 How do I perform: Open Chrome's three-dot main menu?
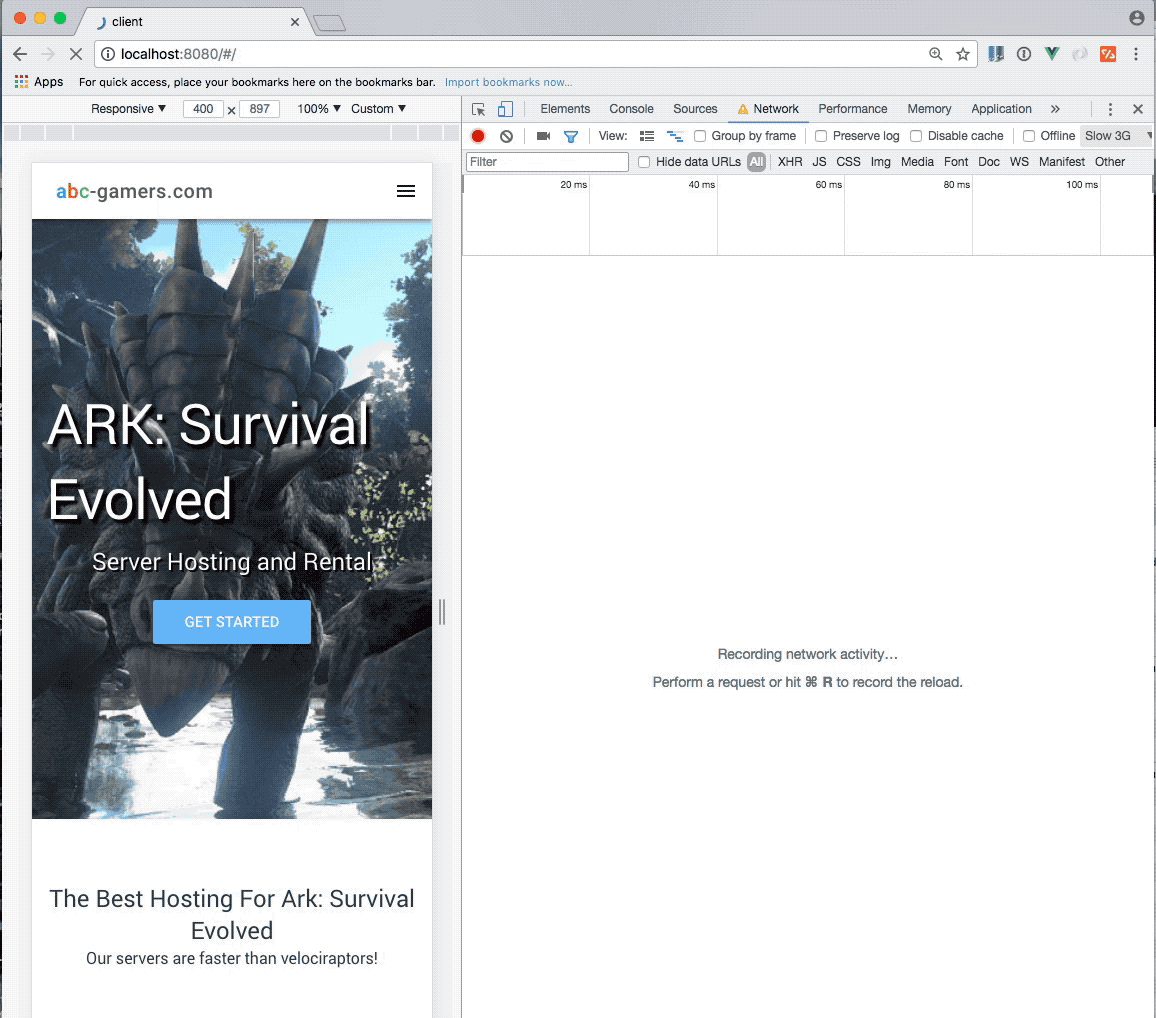pyautogui.click(x=1136, y=54)
